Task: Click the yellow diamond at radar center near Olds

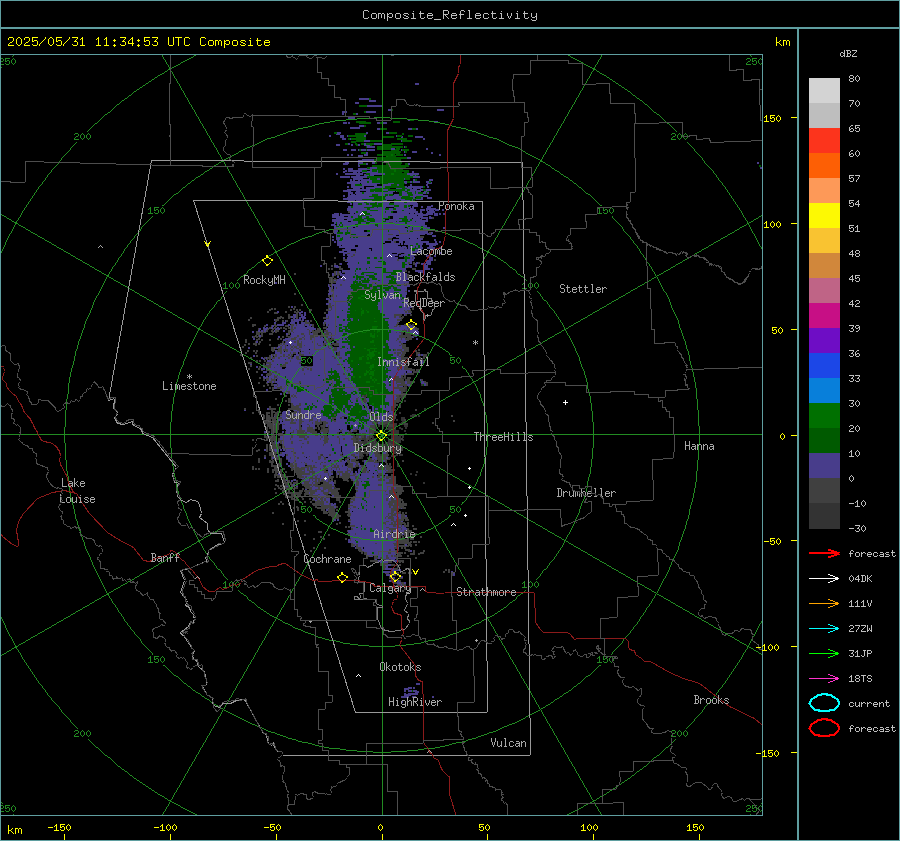Action: [381, 436]
